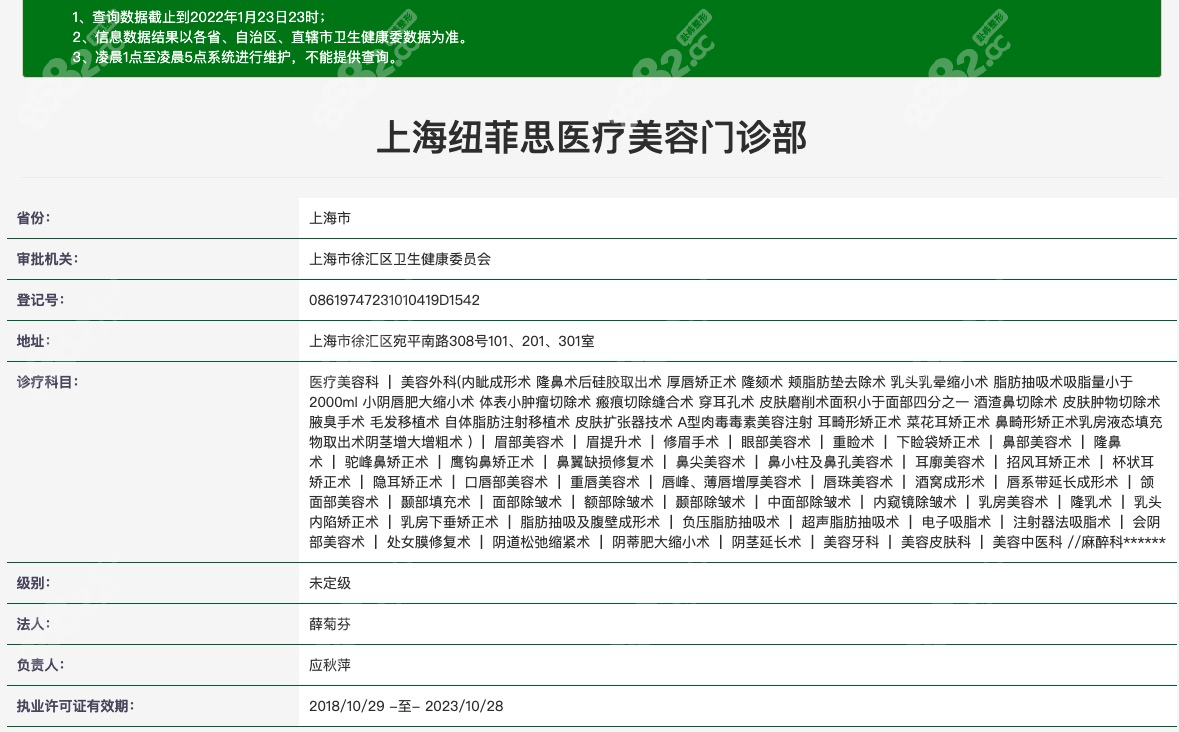The image size is (1179, 732).
Task: Click address 上海市徐汇区宛平南路308号101、201、301室
Action: [x=452, y=341]
